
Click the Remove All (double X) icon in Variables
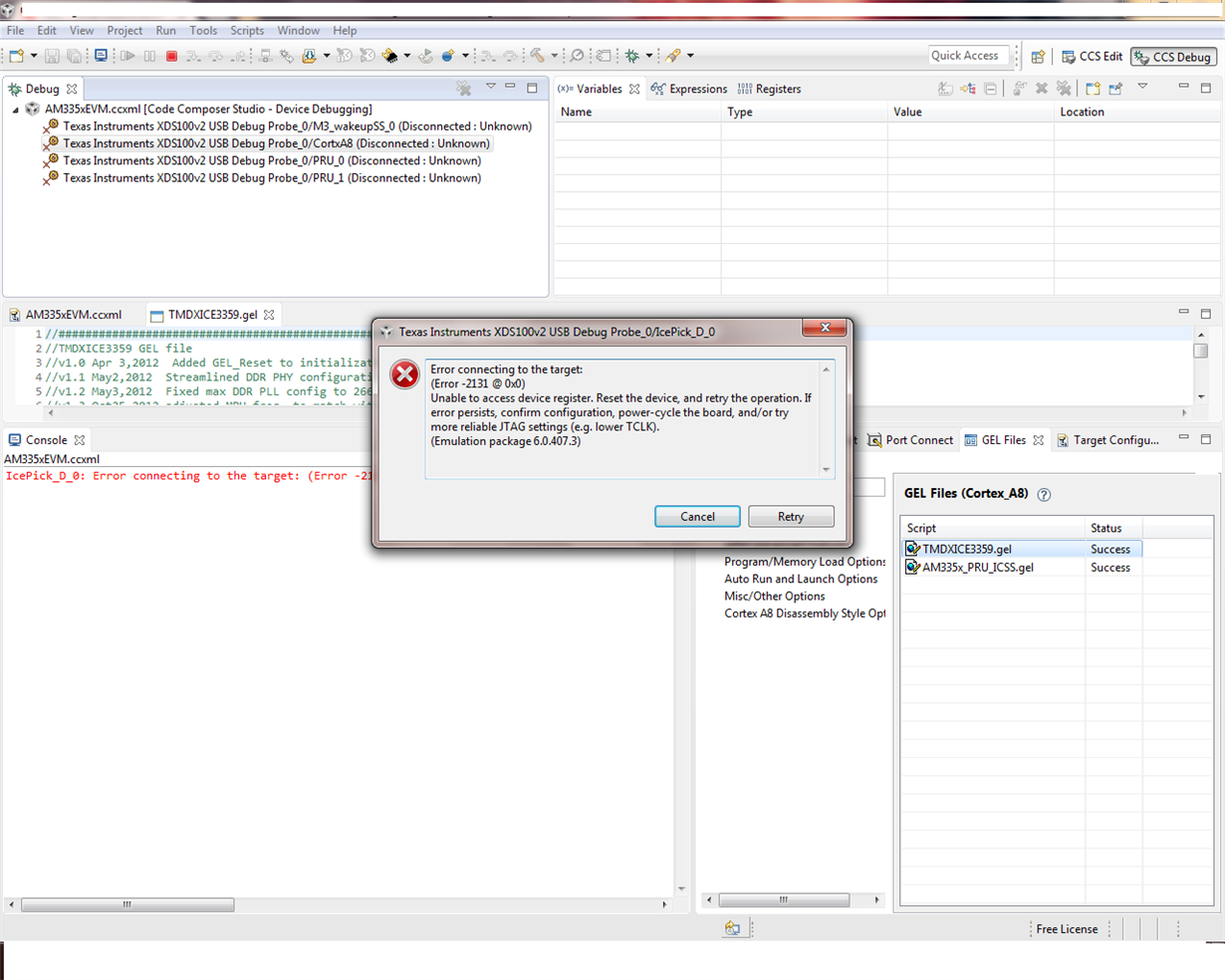point(1064,89)
